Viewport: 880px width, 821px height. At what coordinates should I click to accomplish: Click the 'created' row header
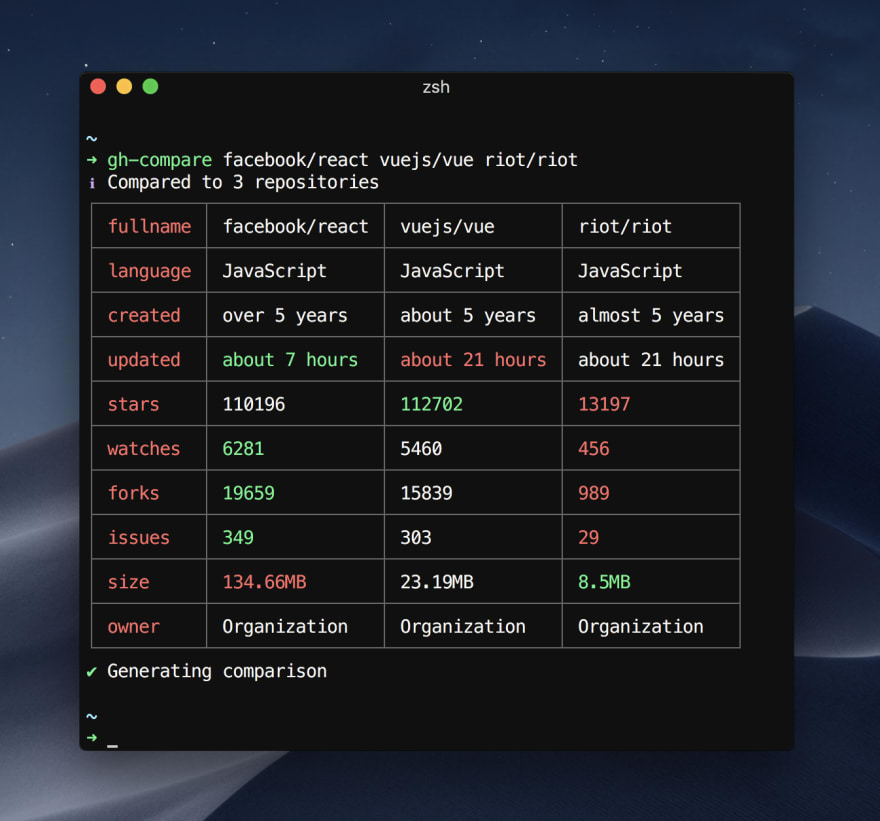144,315
